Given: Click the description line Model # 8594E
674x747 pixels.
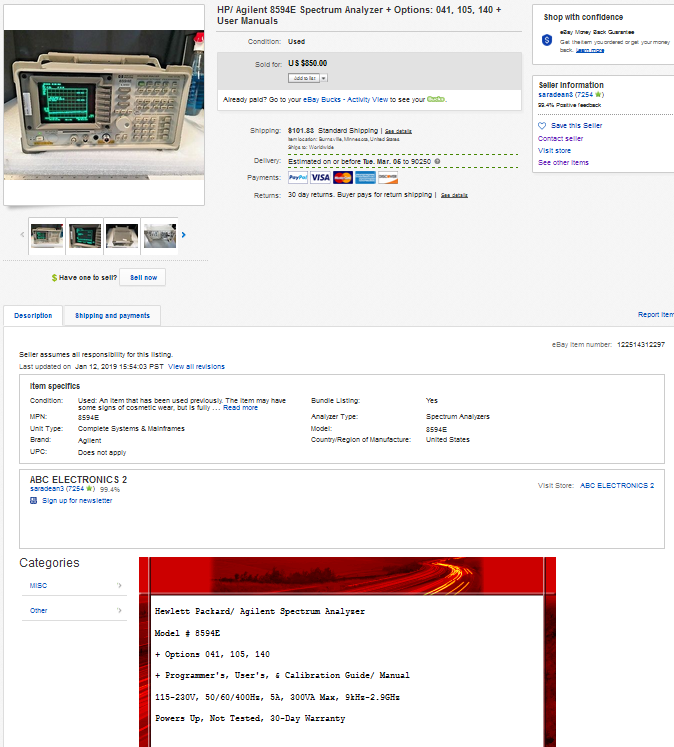Looking at the screenshot, I should pyautogui.click(x=188, y=633).
